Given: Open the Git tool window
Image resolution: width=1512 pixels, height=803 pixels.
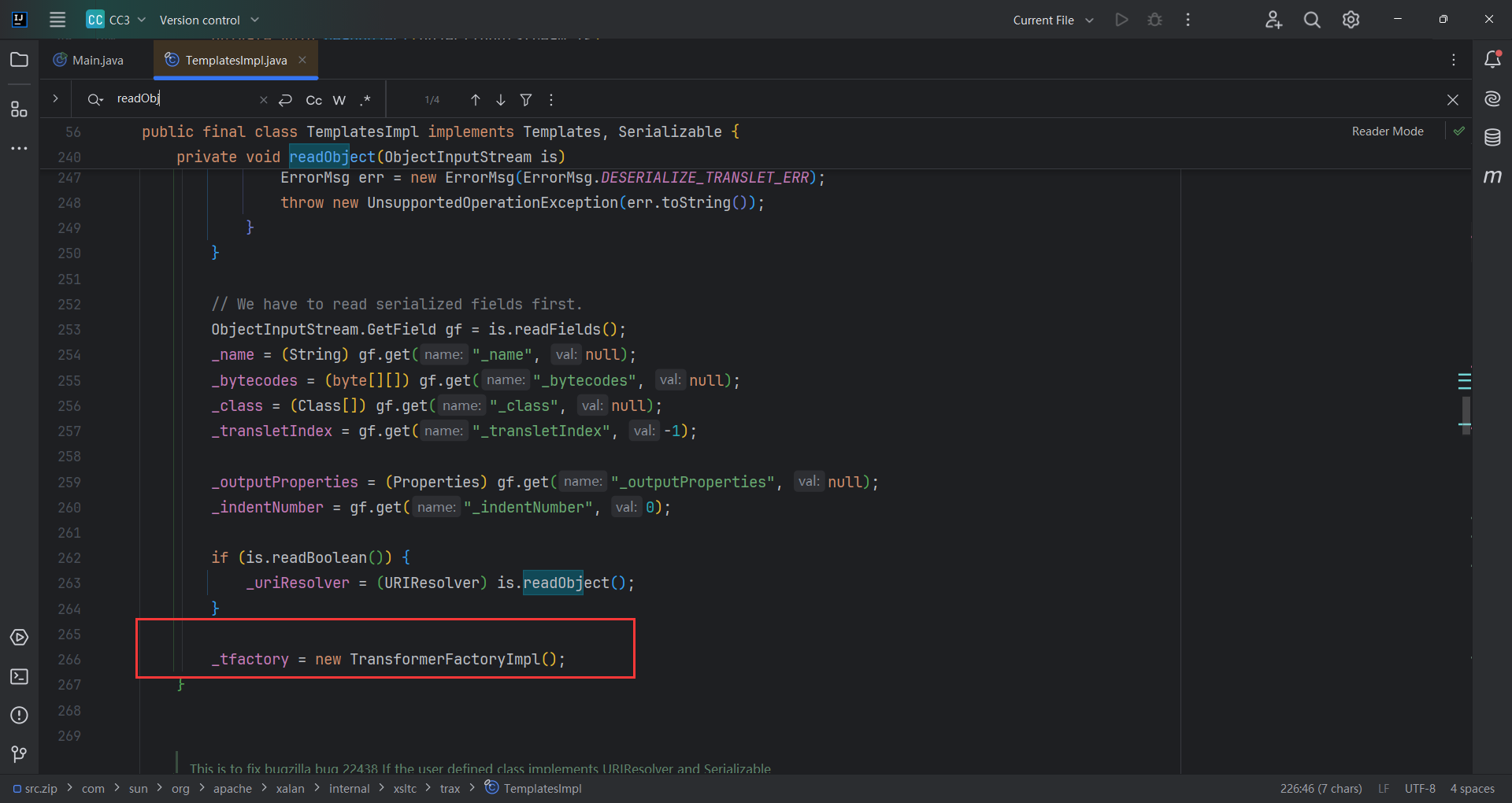Looking at the screenshot, I should pos(20,754).
